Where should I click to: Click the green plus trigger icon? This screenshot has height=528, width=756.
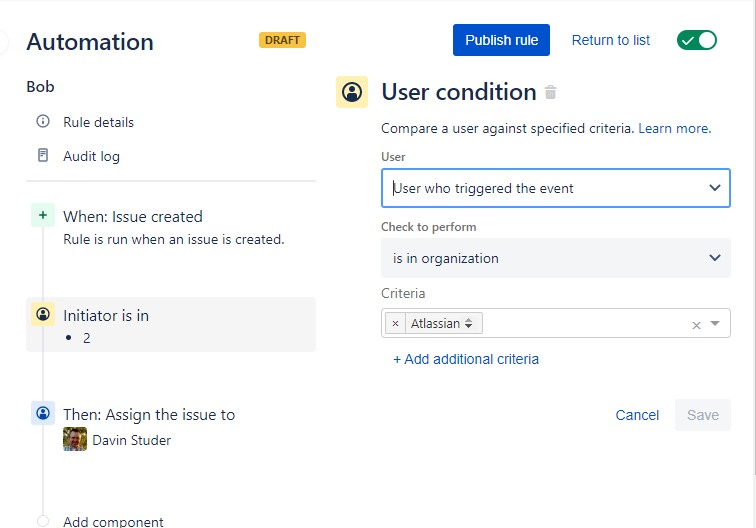tap(43, 215)
